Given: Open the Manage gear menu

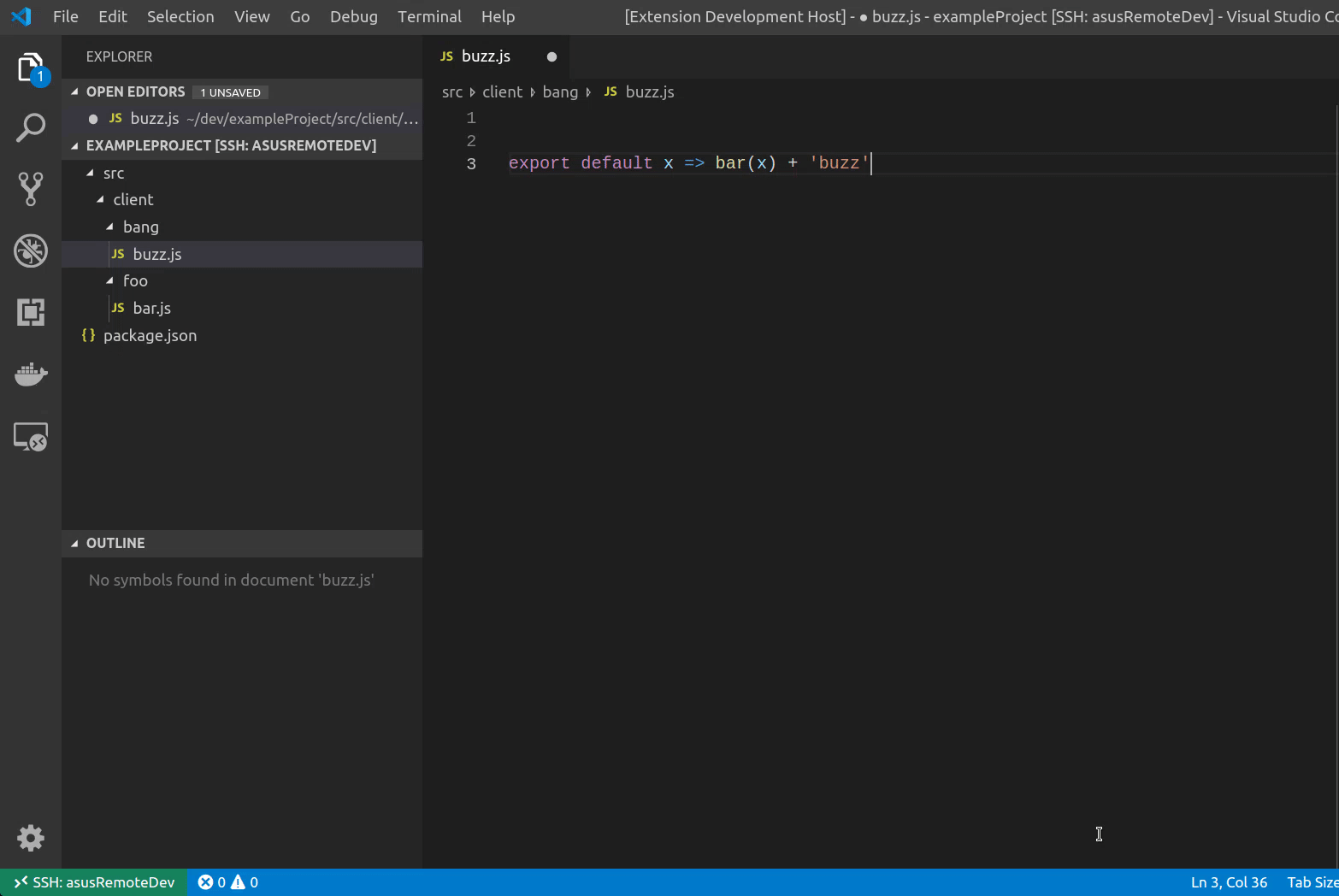Looking at the screenshot, I should pos(31,838).
